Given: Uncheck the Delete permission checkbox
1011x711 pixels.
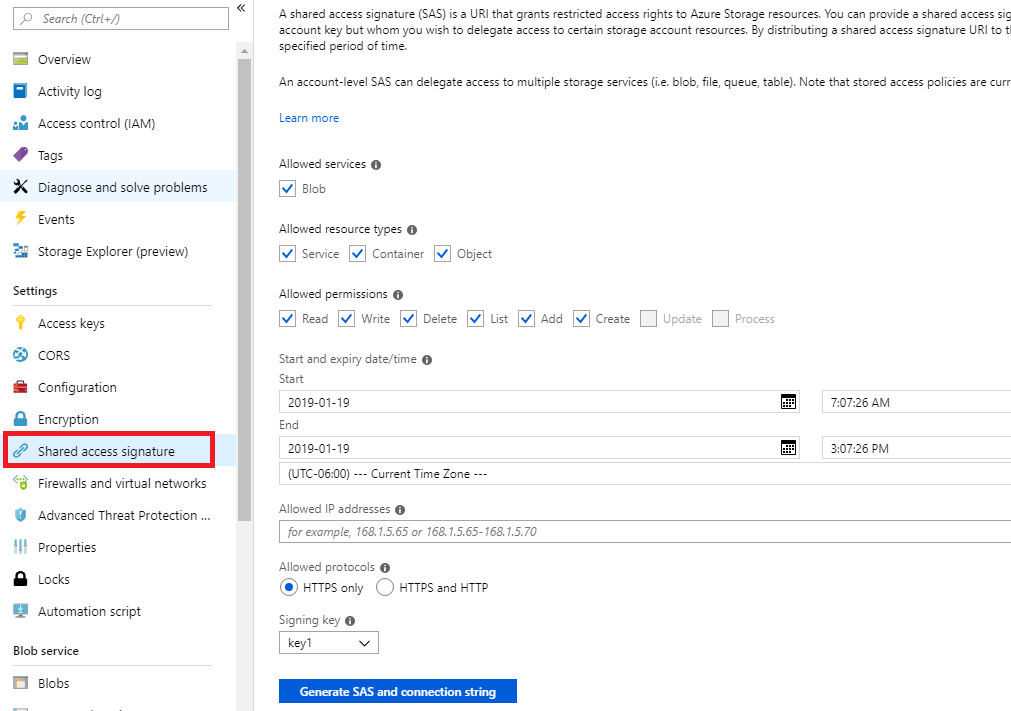Looking at the screenshot, I should (409, 319).
